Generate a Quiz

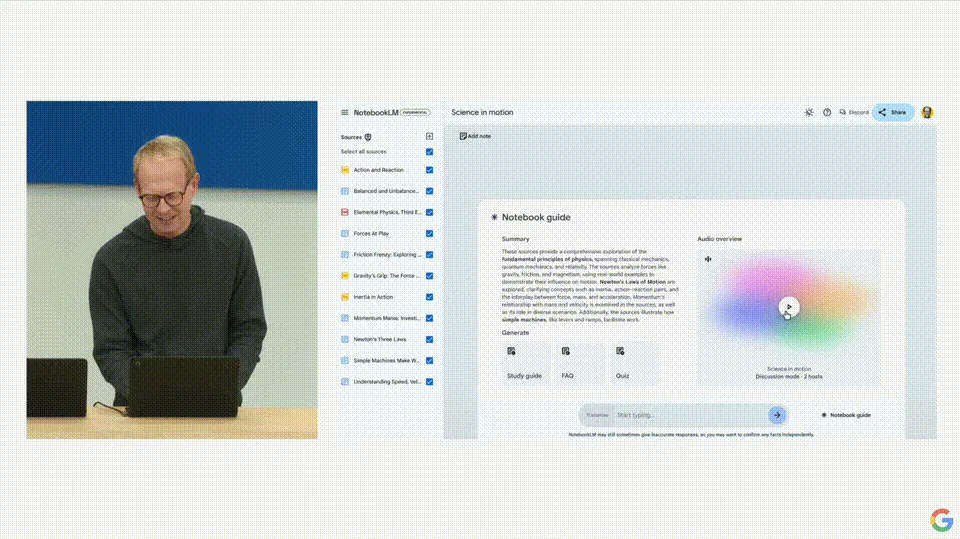tap(634, 363)
